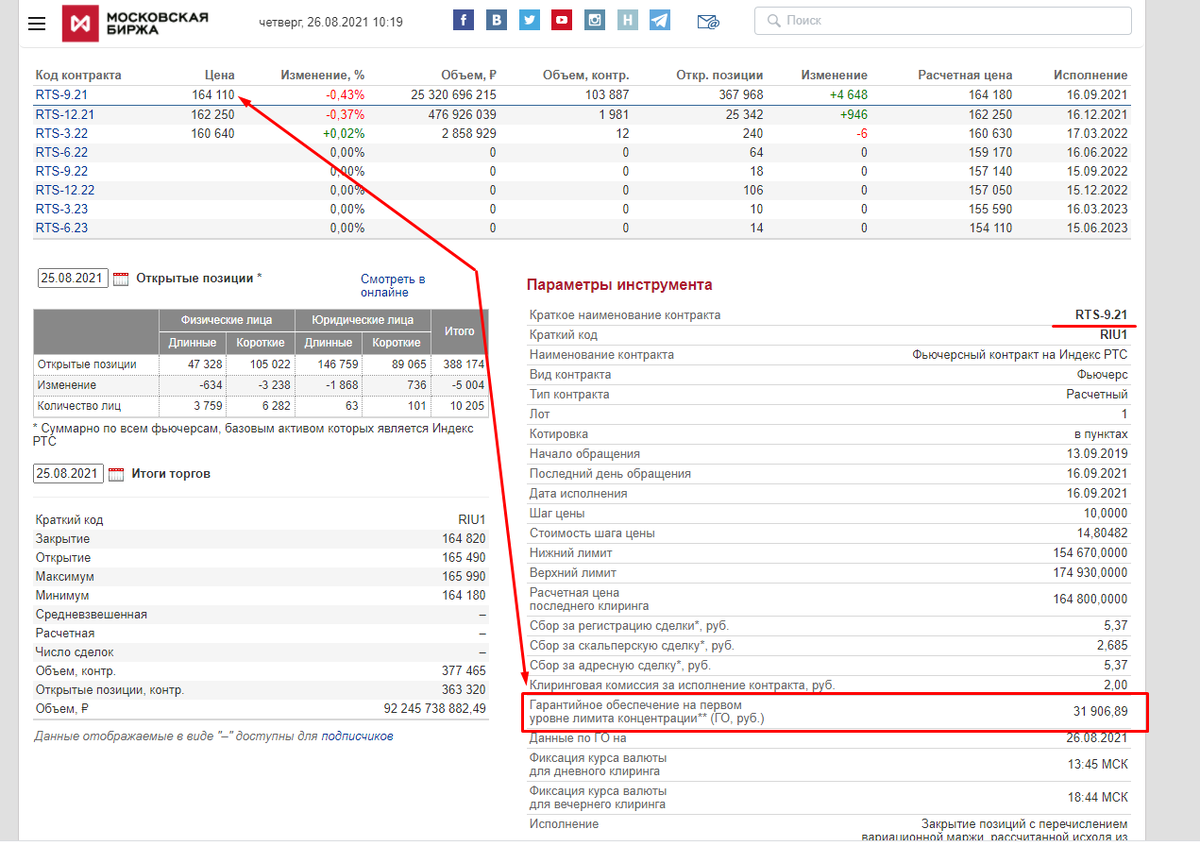Select the Краткий код value RIU1 in parameters
This screenshot has width=1200, height=846.
[x=1112, y=335]
